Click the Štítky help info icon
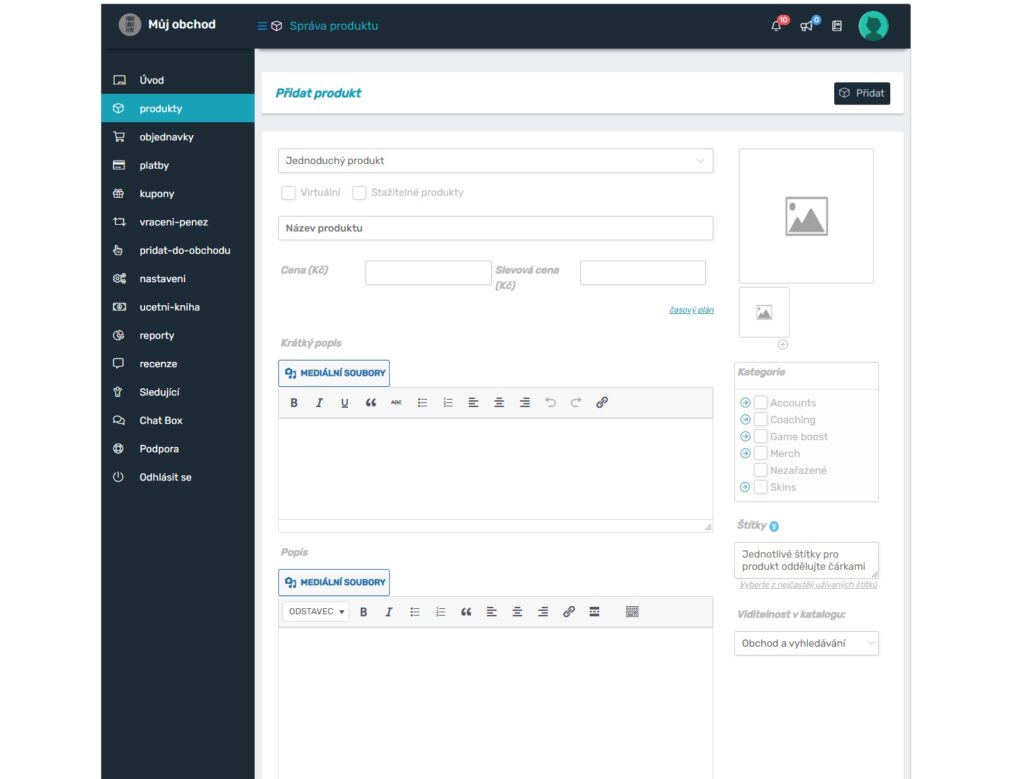The height and width of the screenshot is (779, 1024). click(x=775, y=526)
